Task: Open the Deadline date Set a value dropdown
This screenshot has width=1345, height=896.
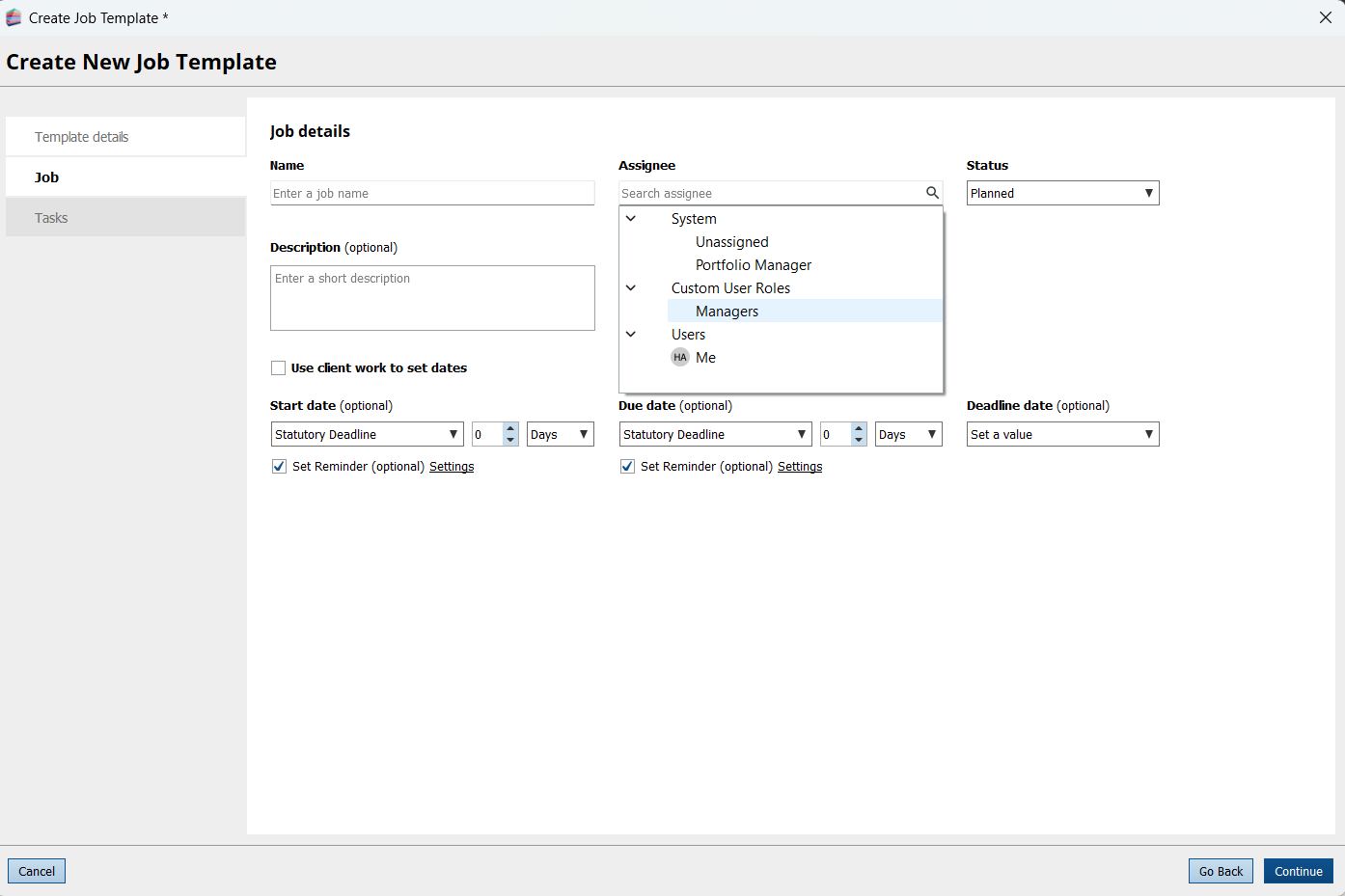Action: pos(1062,435)
